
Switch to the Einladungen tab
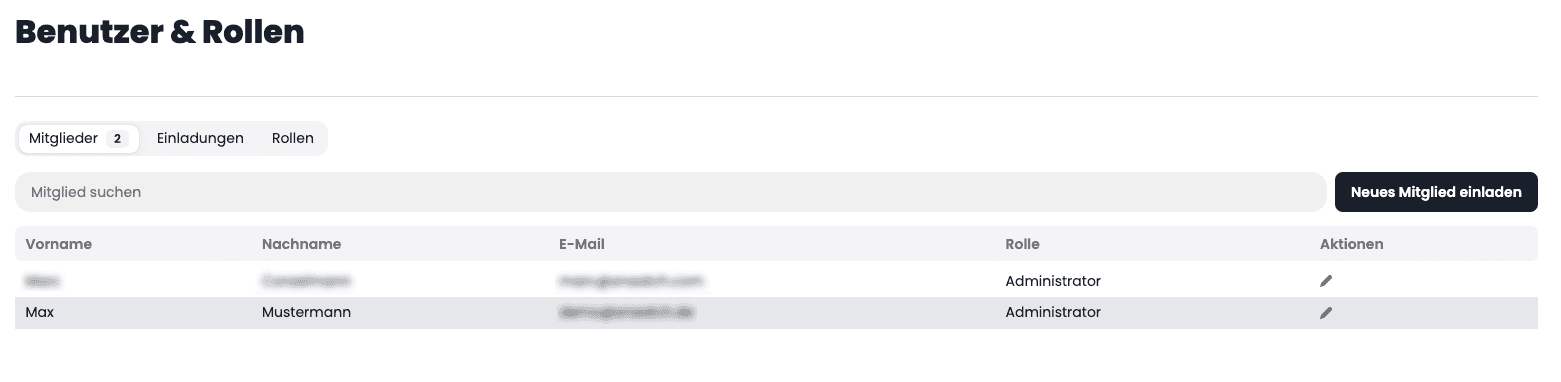pyautogui.click(x=200, y=139)
